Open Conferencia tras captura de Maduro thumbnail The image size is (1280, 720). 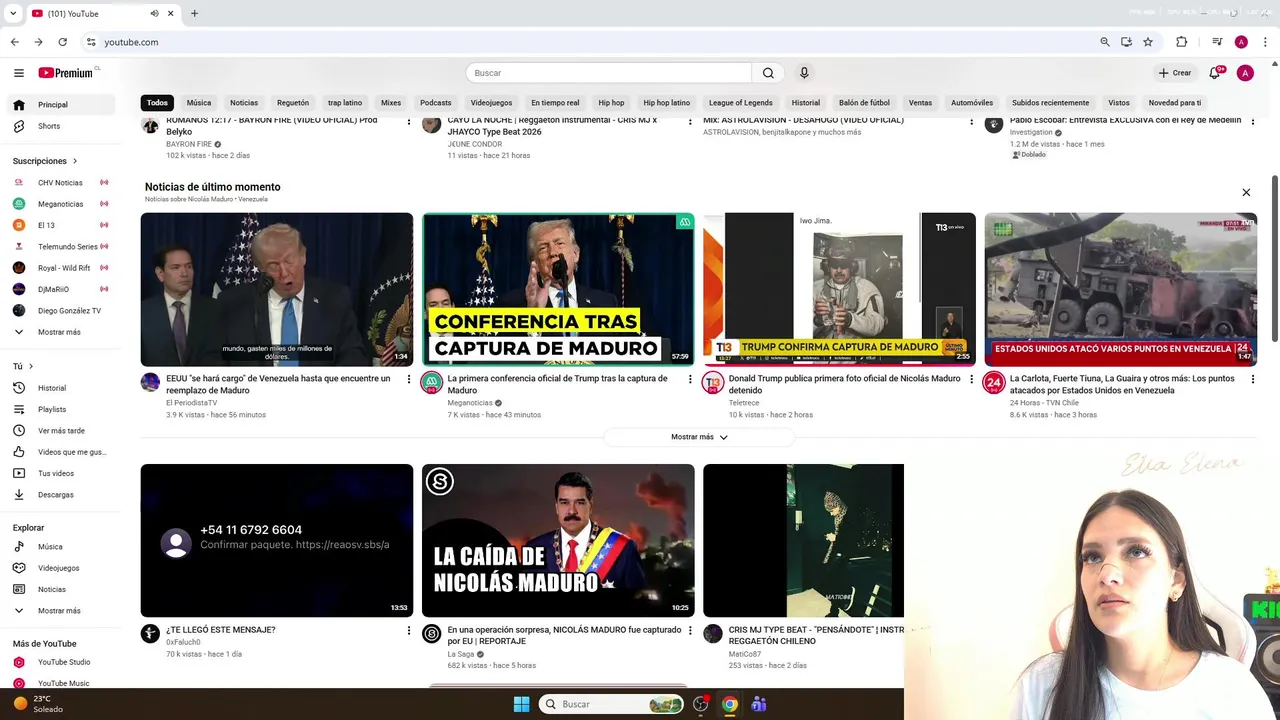558,289
